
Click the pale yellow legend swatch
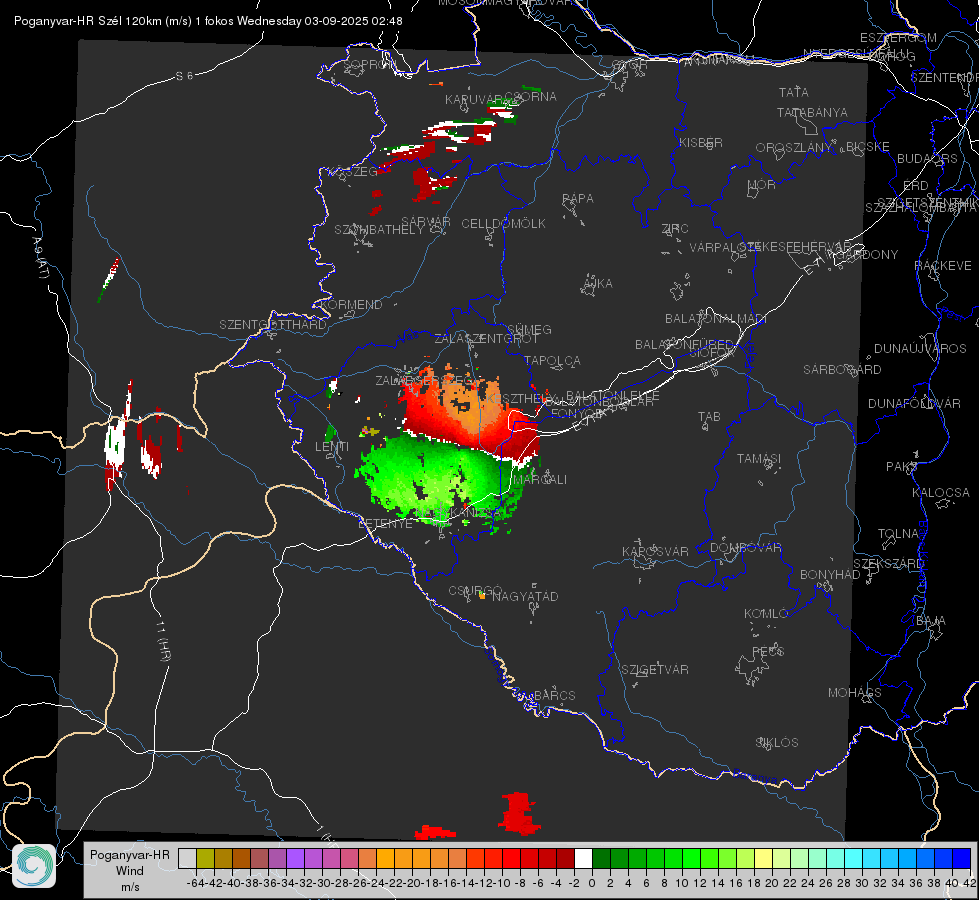tap(763, 858)
